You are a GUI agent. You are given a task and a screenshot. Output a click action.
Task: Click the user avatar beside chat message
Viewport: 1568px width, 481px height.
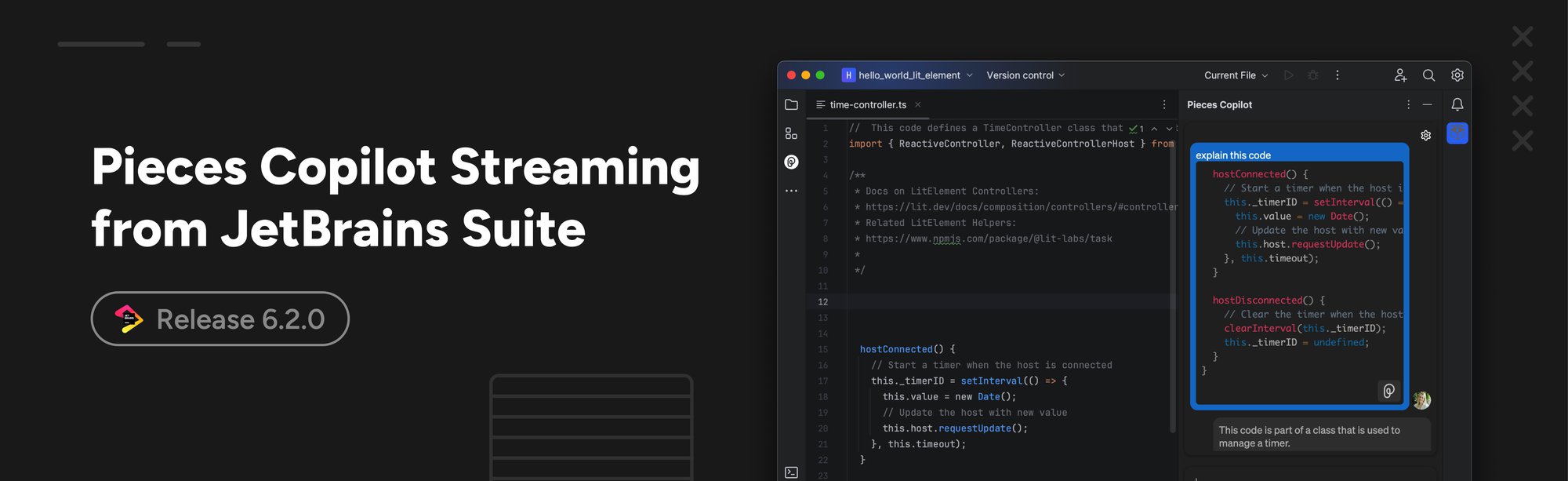click(1422, 400)
